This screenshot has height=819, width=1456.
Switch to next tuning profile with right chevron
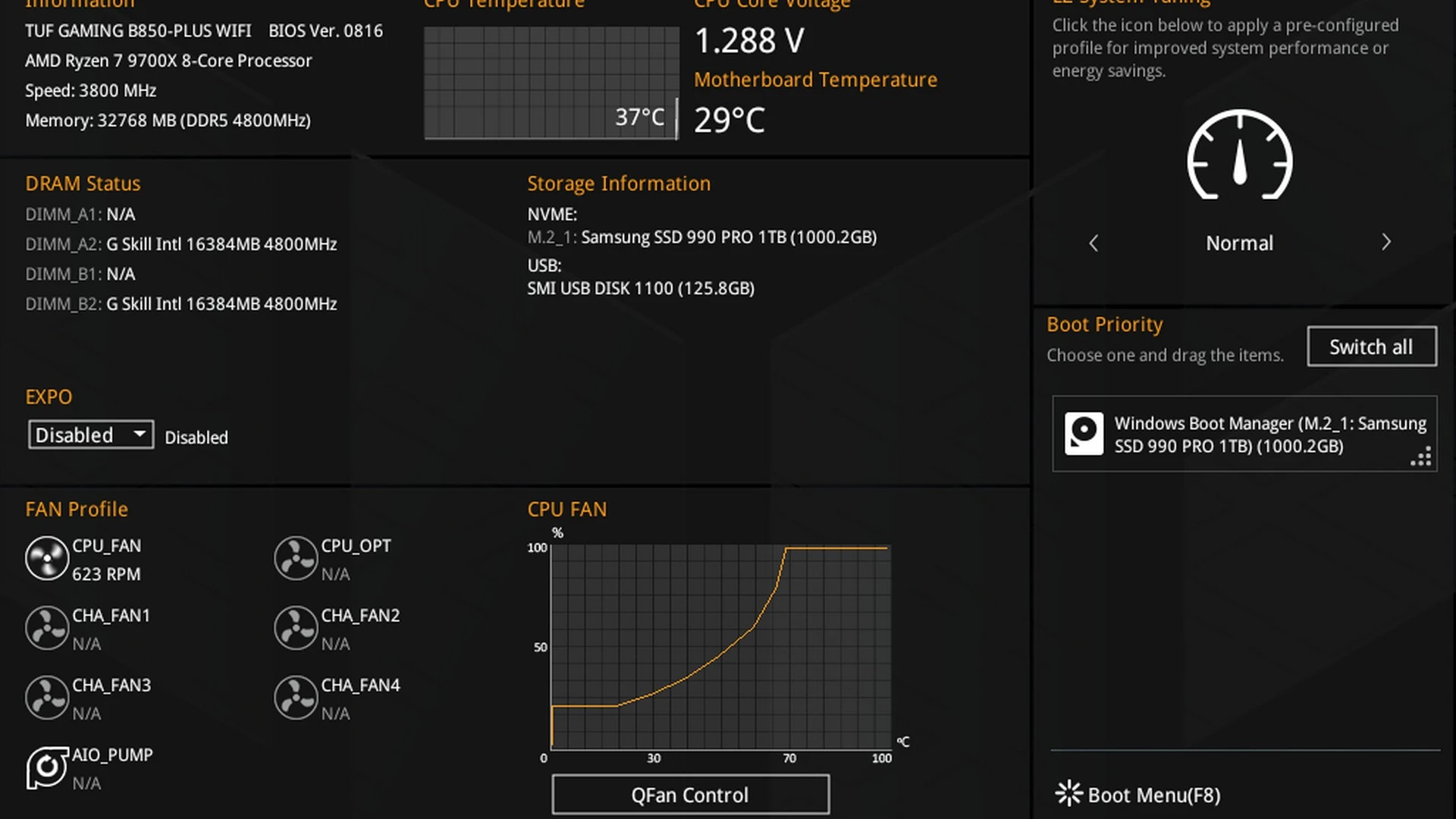1385,243
